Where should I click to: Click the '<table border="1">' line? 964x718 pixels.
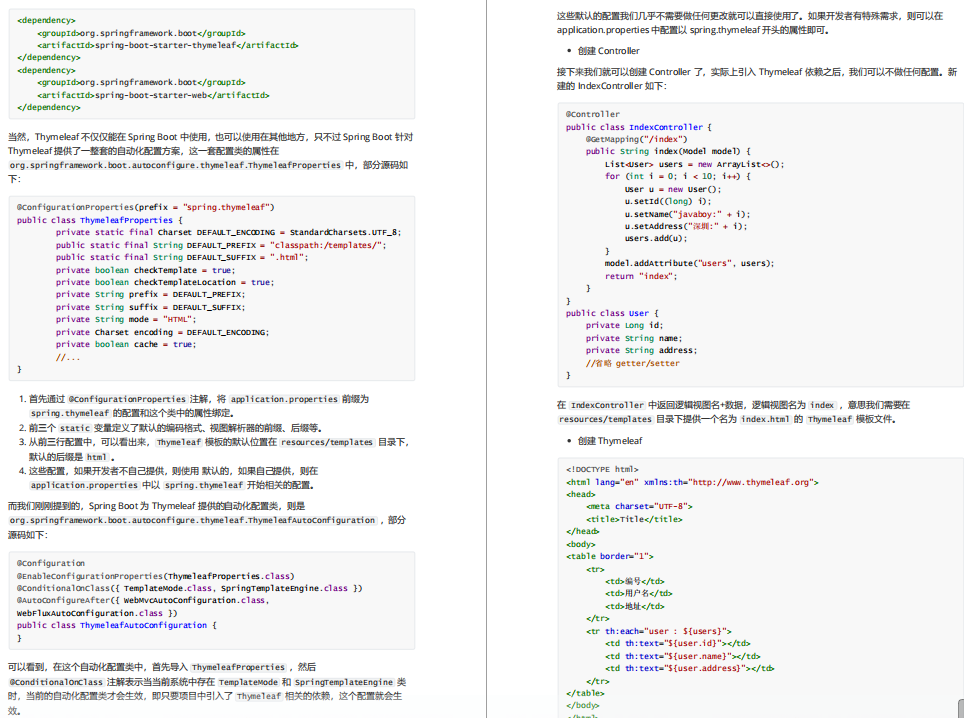point(610,556)
